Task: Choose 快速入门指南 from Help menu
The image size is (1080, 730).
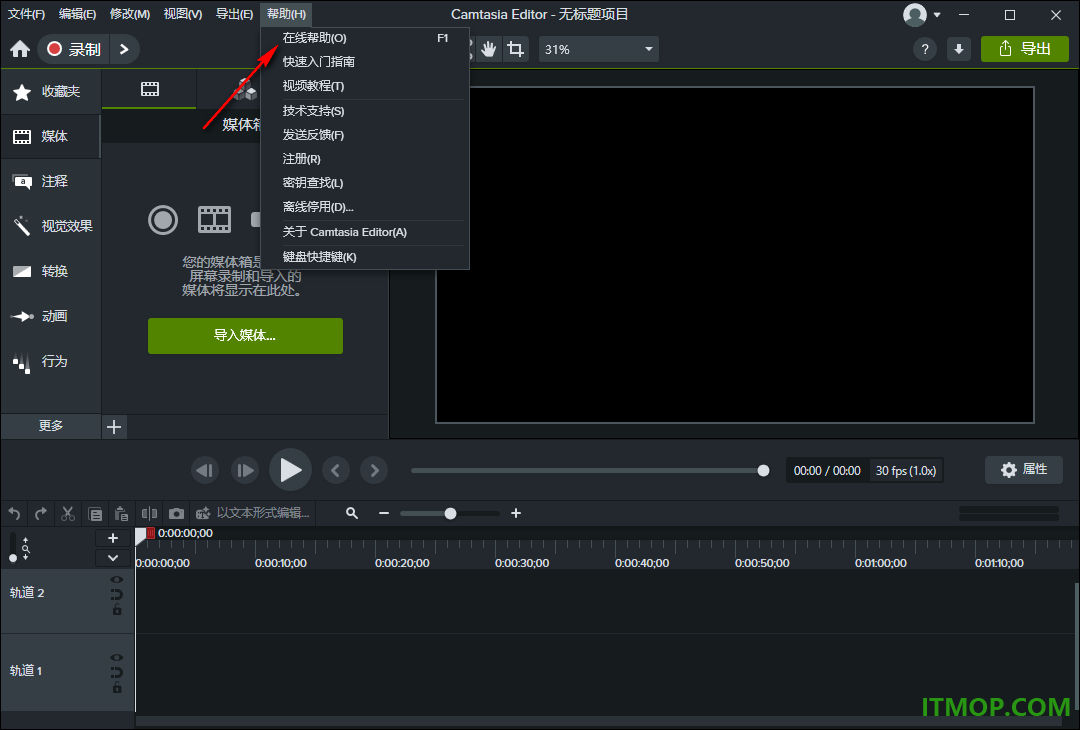Action: tap(365, 62)
